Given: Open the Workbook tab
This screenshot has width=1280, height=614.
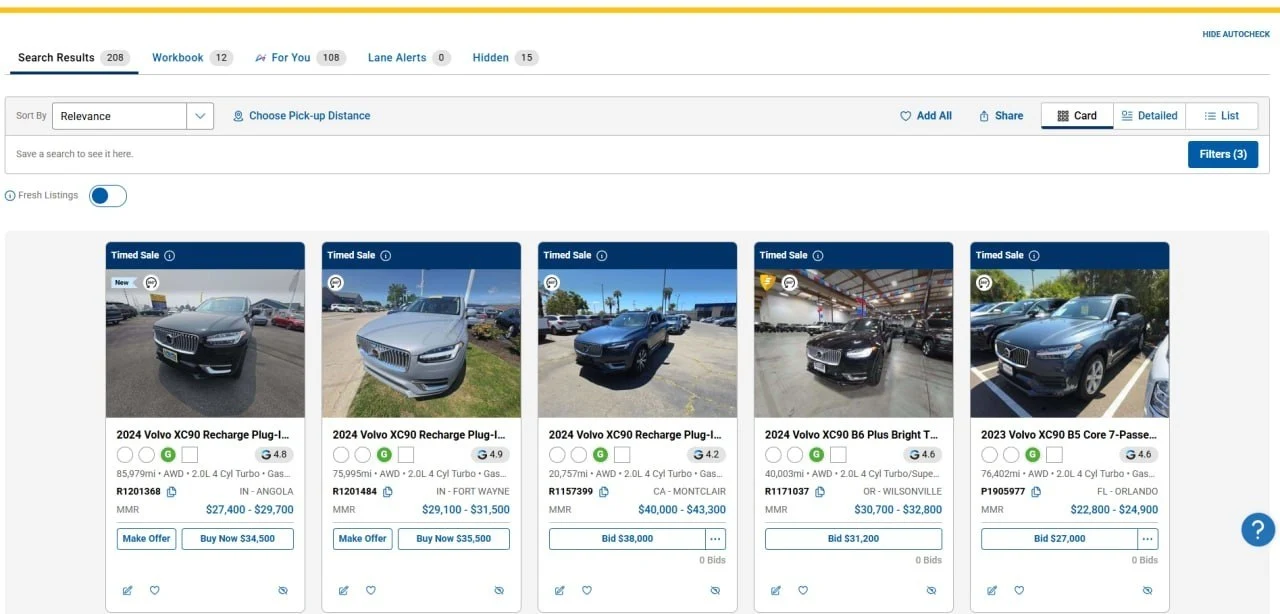Looking at the screenshot, I should coord(192,58).
